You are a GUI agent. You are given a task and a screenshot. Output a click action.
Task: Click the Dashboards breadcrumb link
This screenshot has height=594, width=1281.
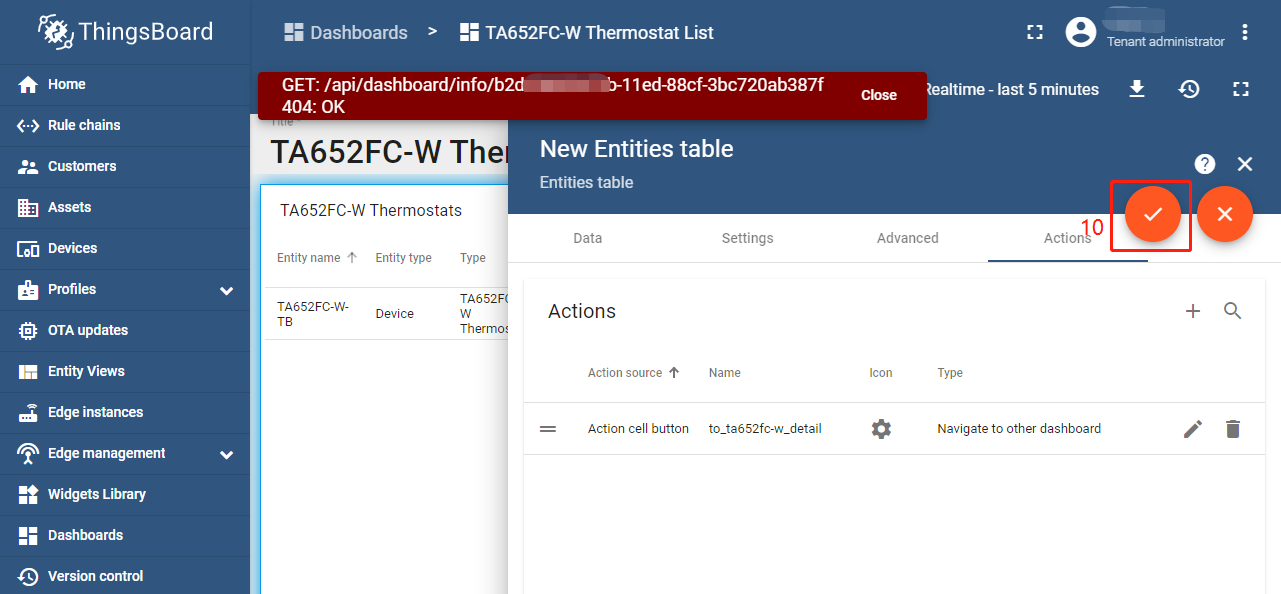[346, 32]
